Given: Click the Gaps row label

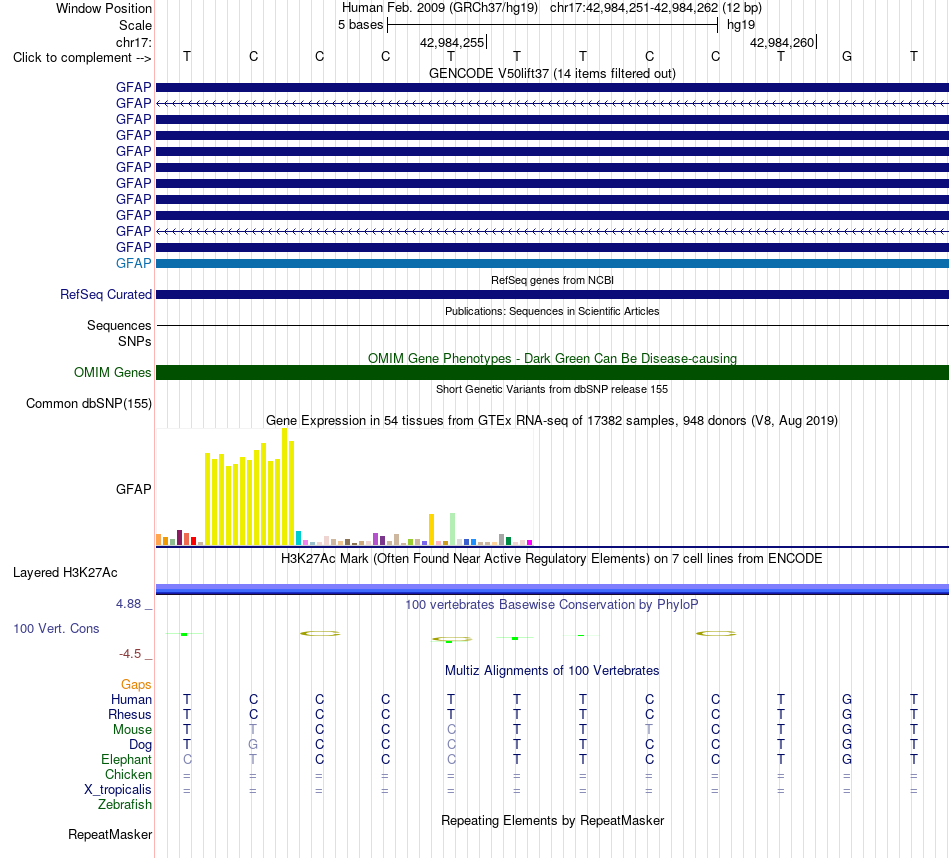Looking at the screenshot, I should click(136, 684).
